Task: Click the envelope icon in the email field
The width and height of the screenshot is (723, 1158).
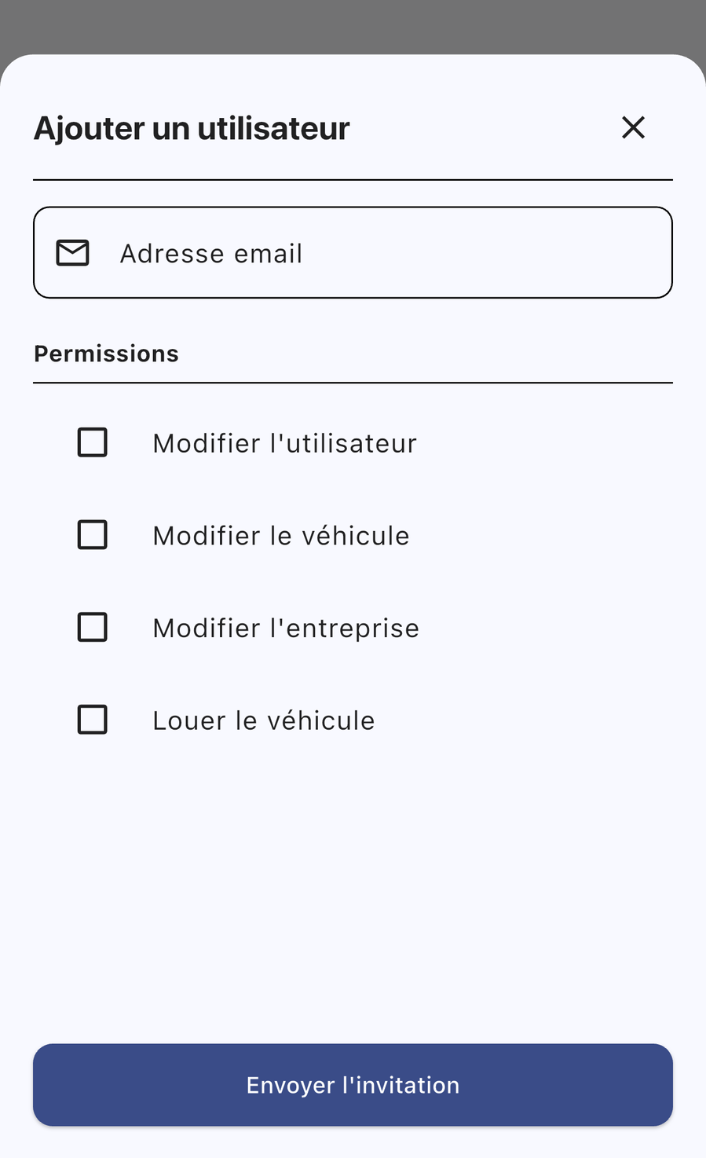Action: (x=71, y=252)
